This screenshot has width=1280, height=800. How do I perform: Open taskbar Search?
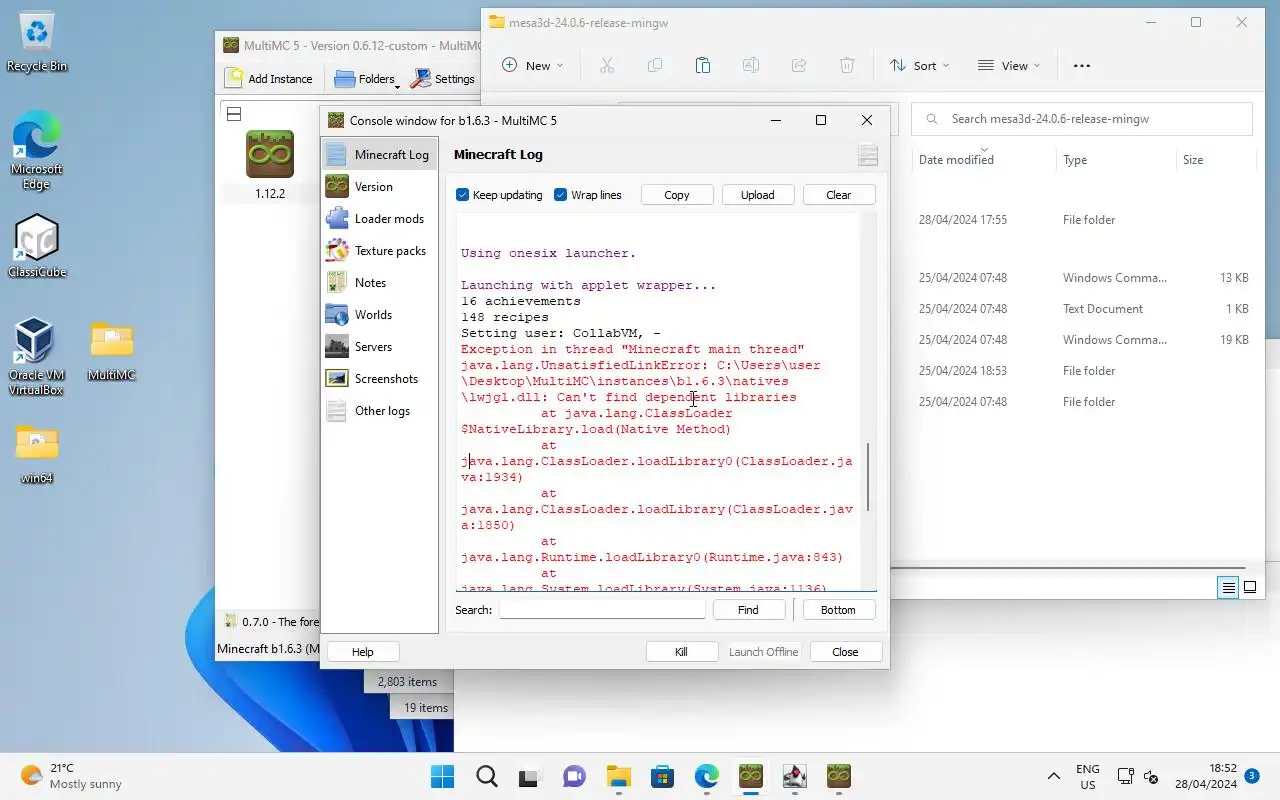coord(486,777)
